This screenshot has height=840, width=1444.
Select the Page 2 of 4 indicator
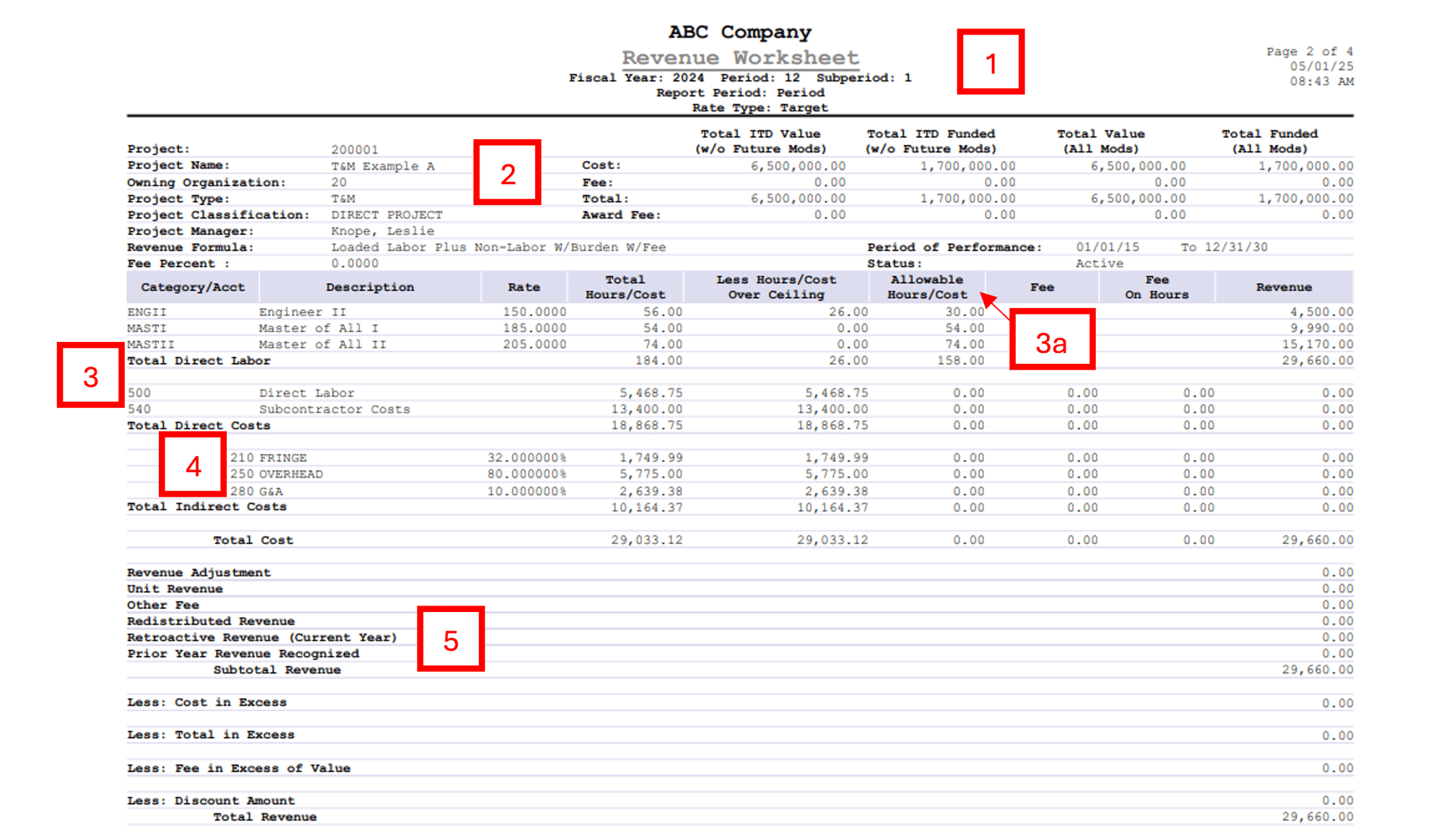coord(1309,51)
